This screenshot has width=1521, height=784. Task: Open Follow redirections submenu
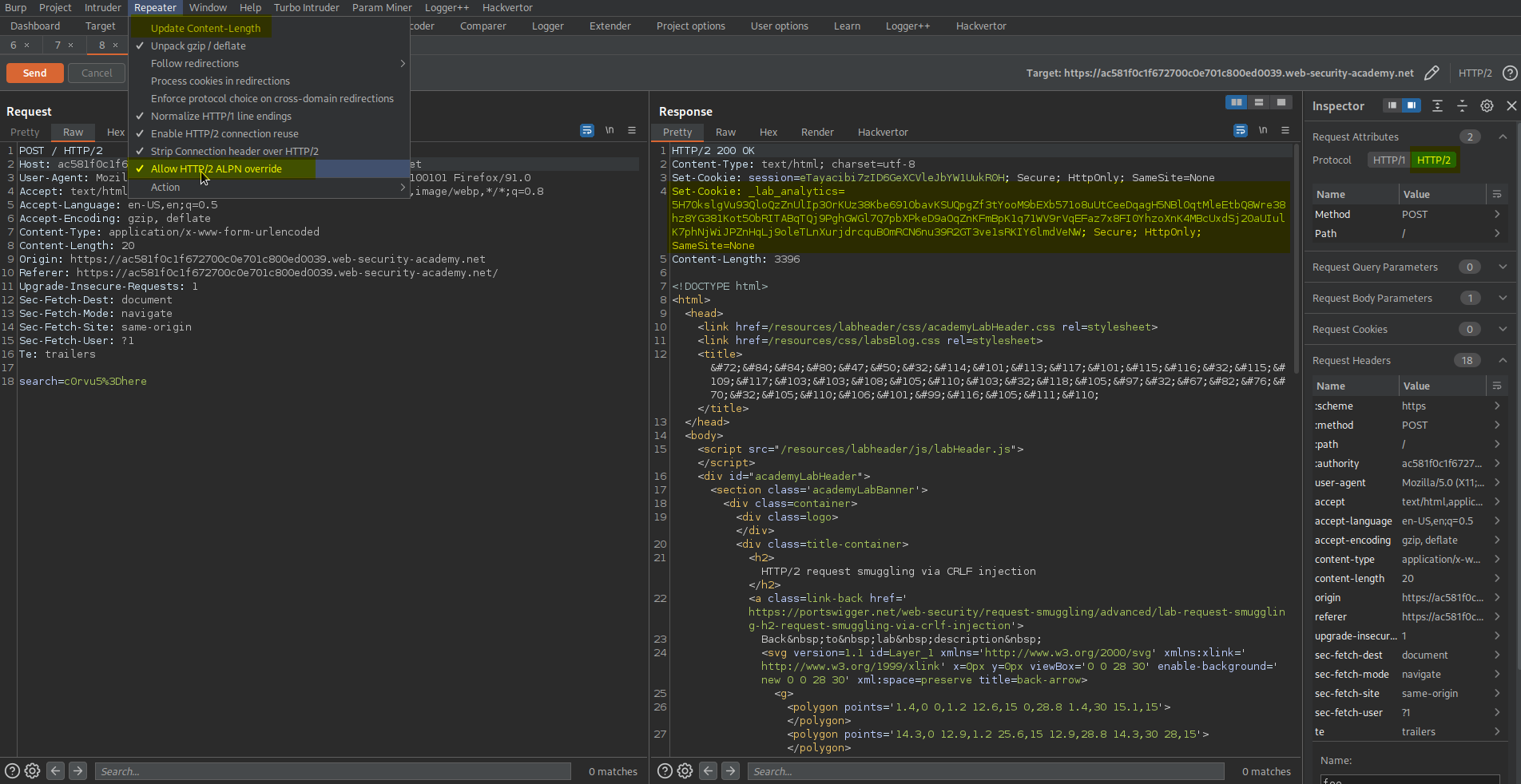[269, 63]
